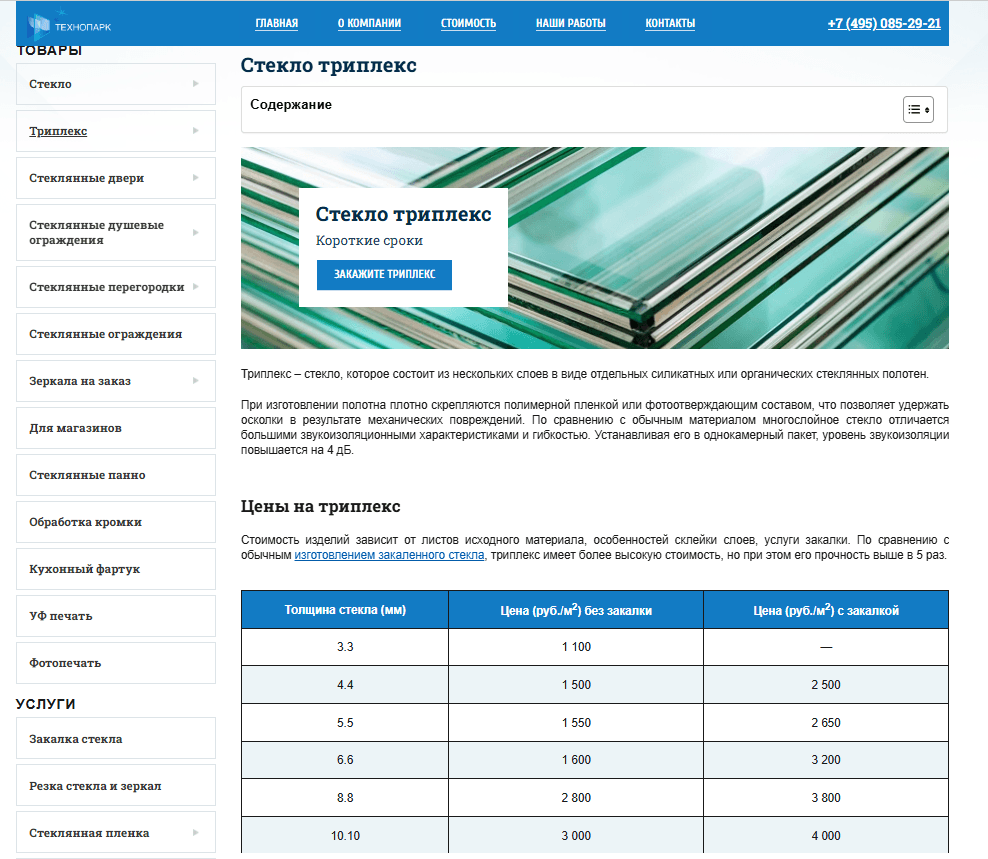Viewport: 988px width, 859px height.
Task: Click the phone number +7 (495) 085-29-21
Action: click(884, 23)
